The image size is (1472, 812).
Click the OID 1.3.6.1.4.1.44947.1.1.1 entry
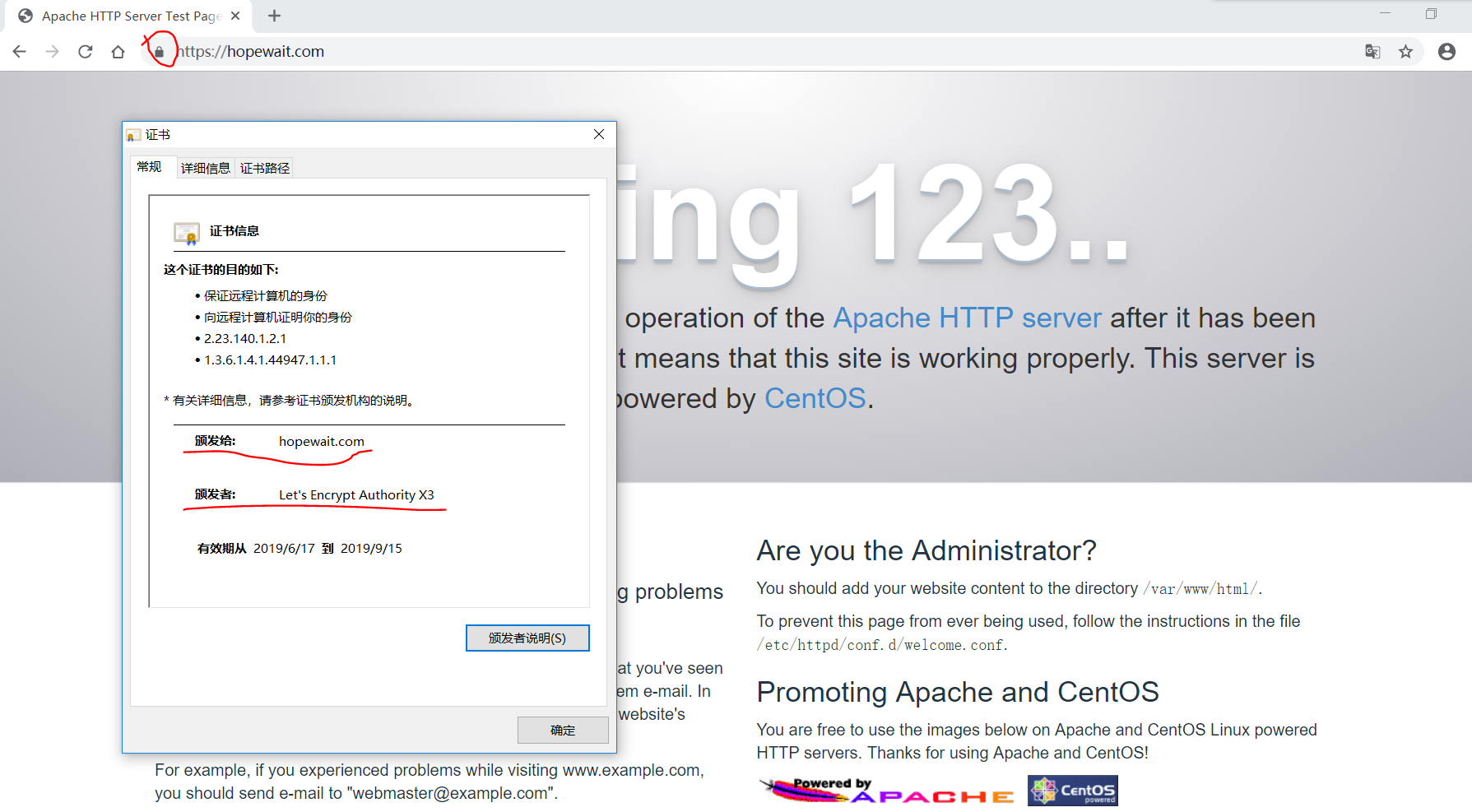pos(270,360)
